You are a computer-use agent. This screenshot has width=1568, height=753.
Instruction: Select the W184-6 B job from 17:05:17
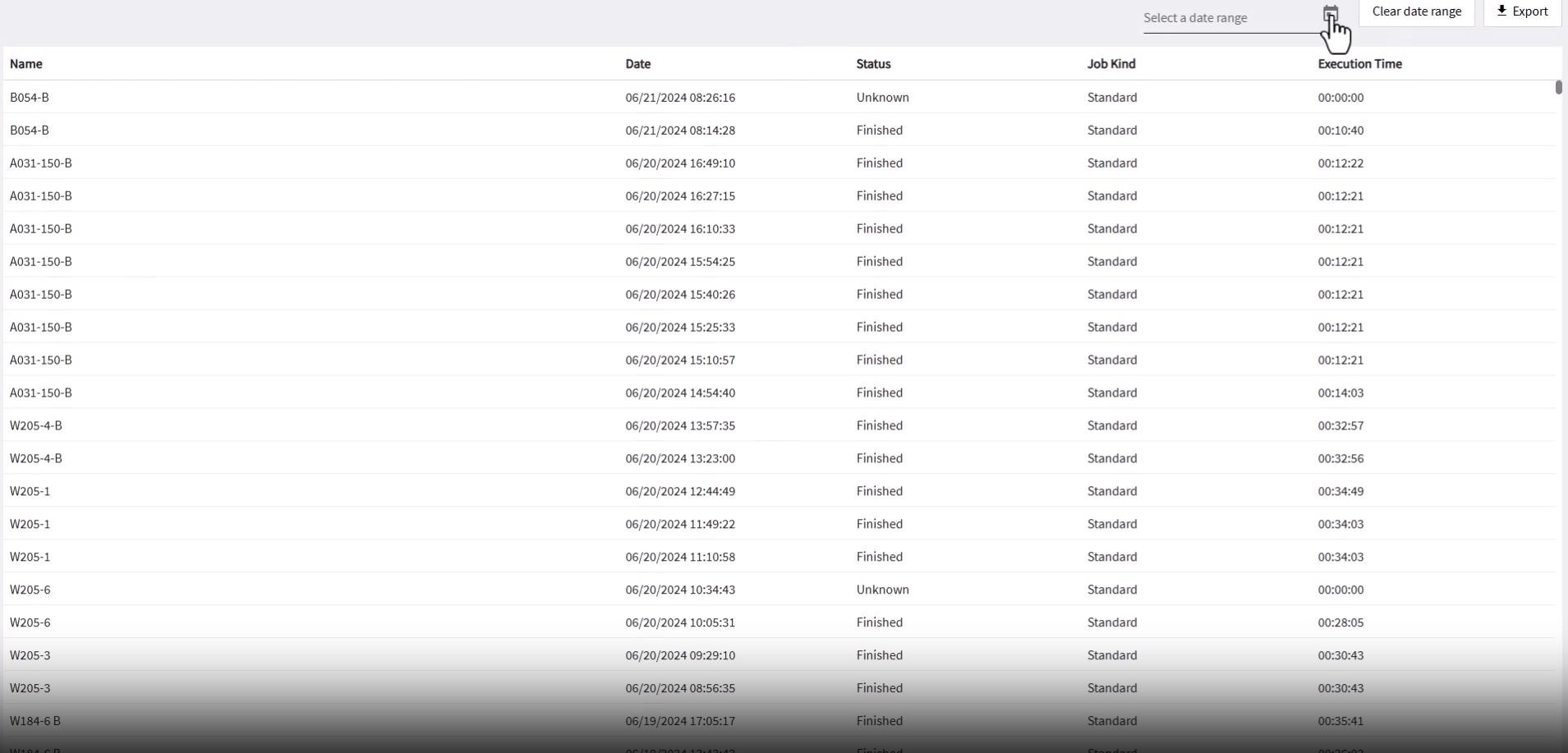click(x=35, y=722)
